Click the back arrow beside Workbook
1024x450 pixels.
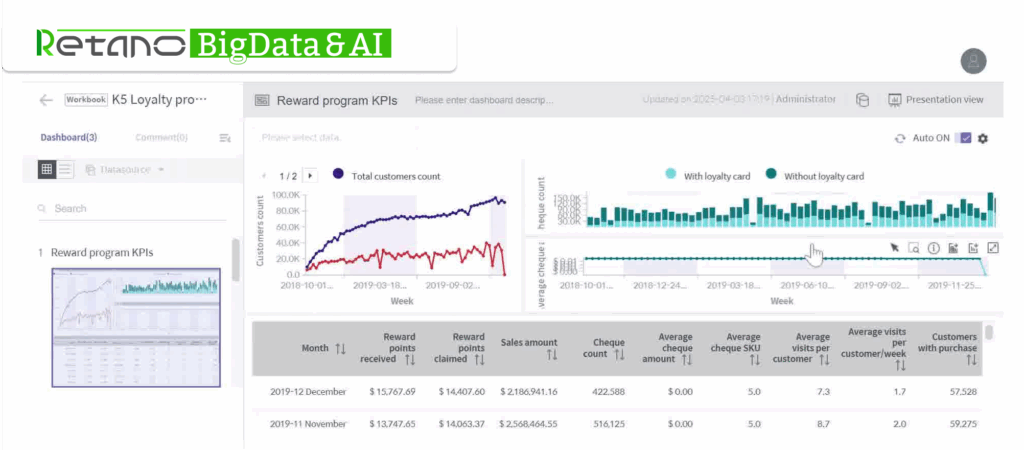coord(45,100)
